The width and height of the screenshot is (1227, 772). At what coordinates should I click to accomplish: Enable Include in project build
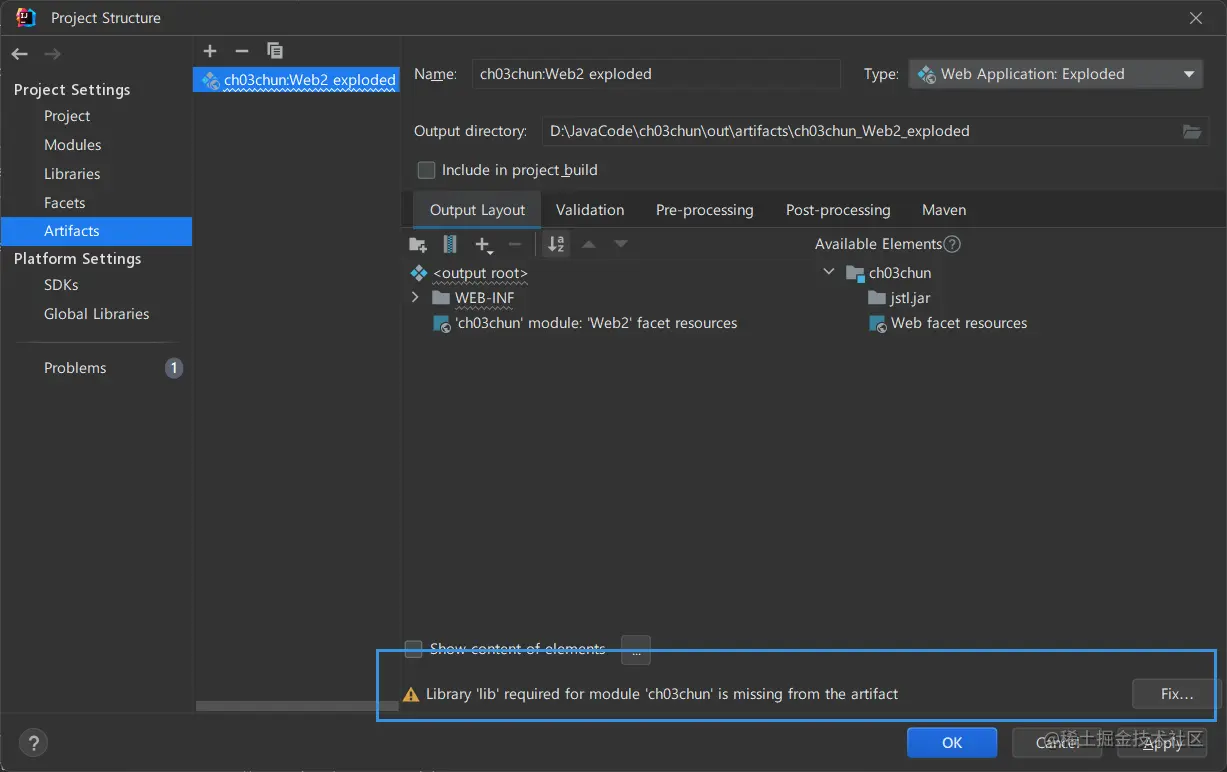427,170
